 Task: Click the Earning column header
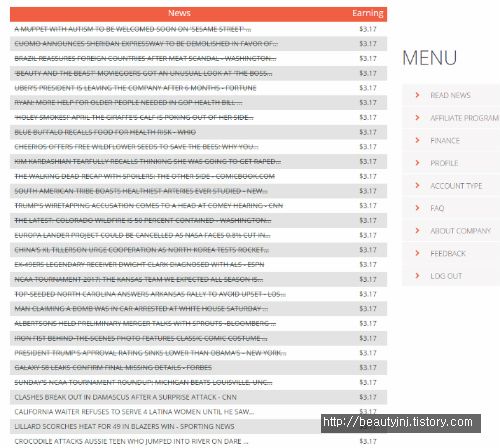click(x=368, y=13)
